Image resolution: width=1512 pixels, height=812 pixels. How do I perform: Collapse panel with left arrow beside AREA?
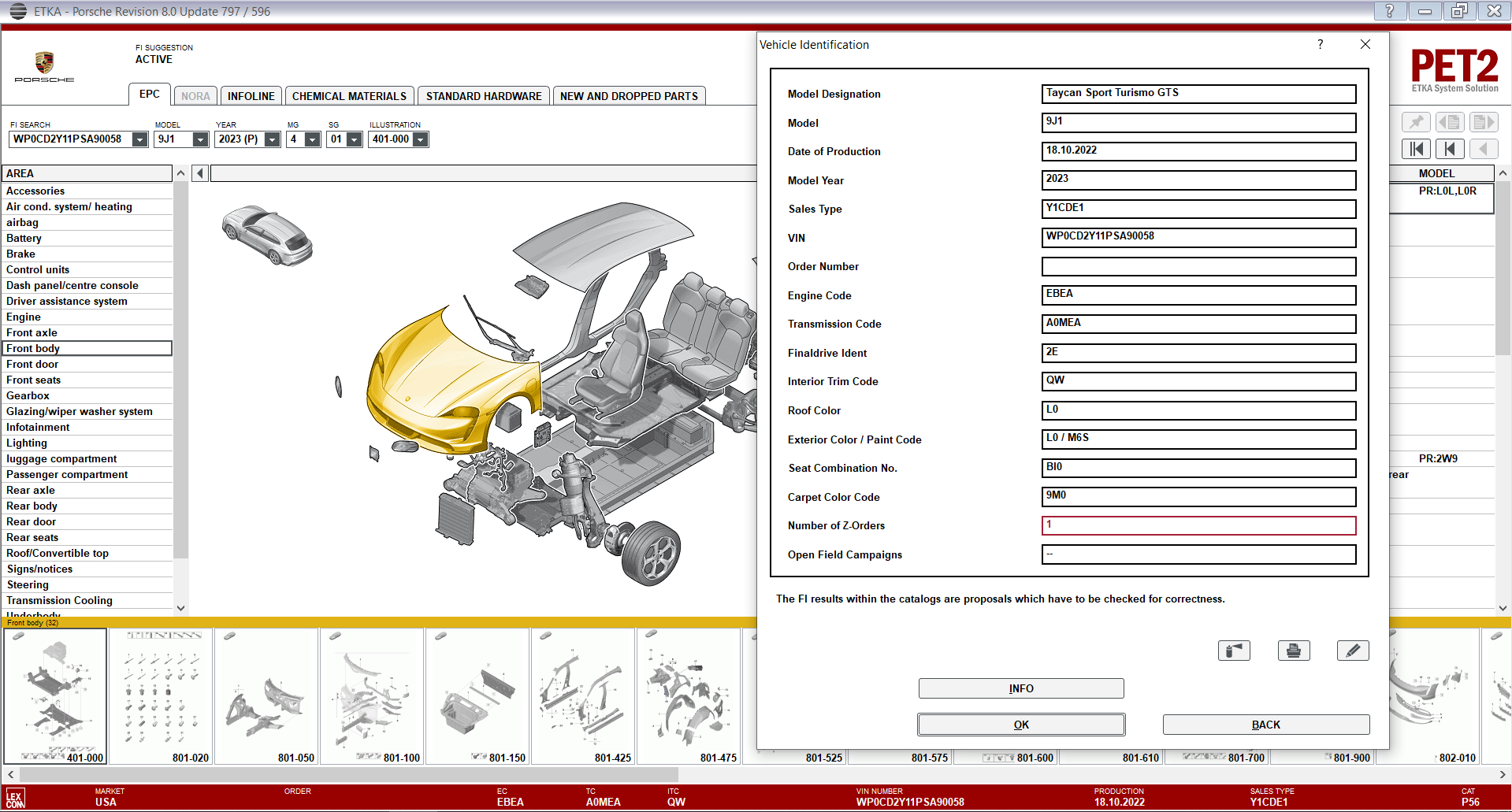point(200,173)
